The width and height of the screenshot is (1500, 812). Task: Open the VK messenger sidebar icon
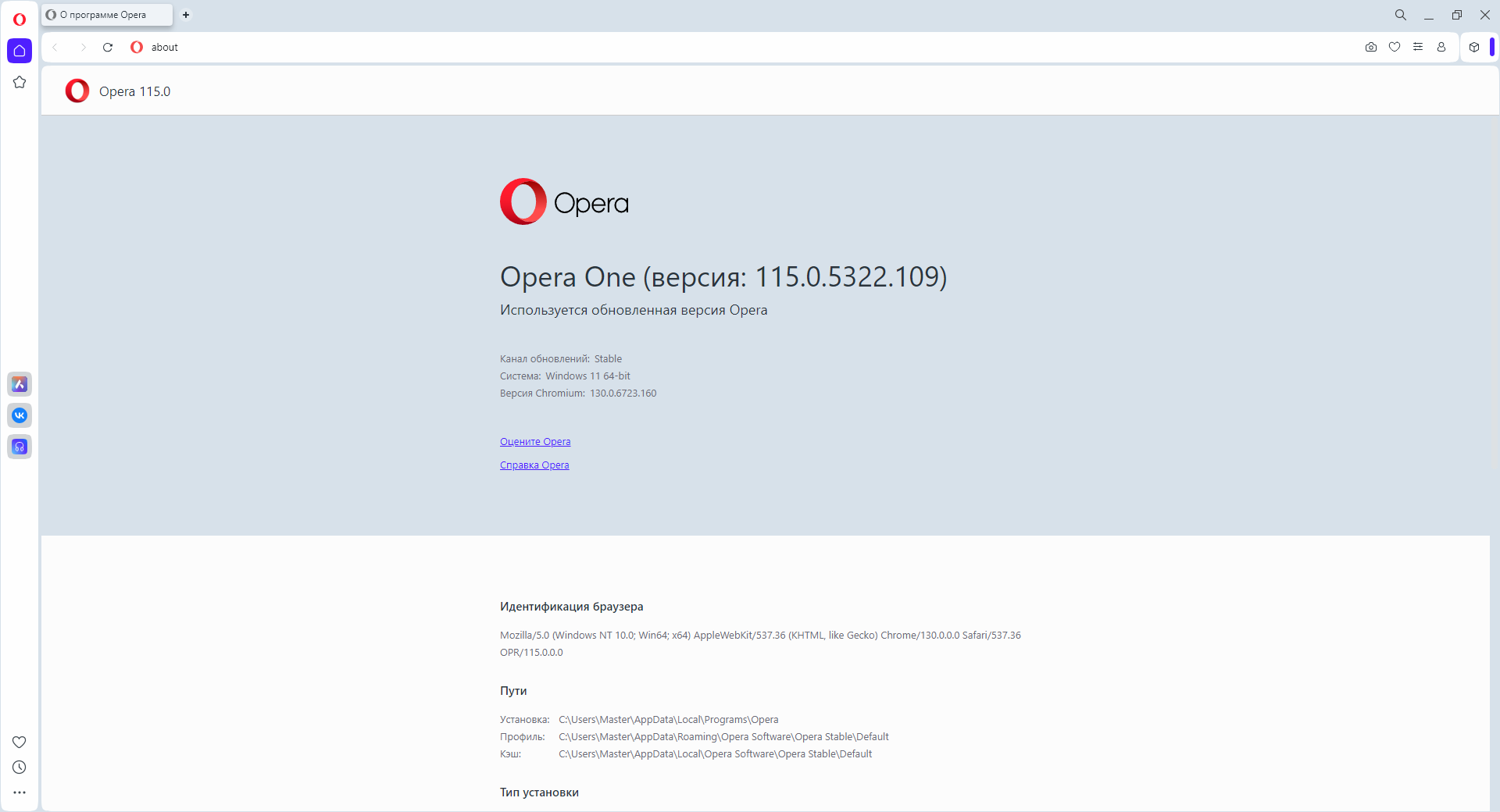[x=20, y=415]
